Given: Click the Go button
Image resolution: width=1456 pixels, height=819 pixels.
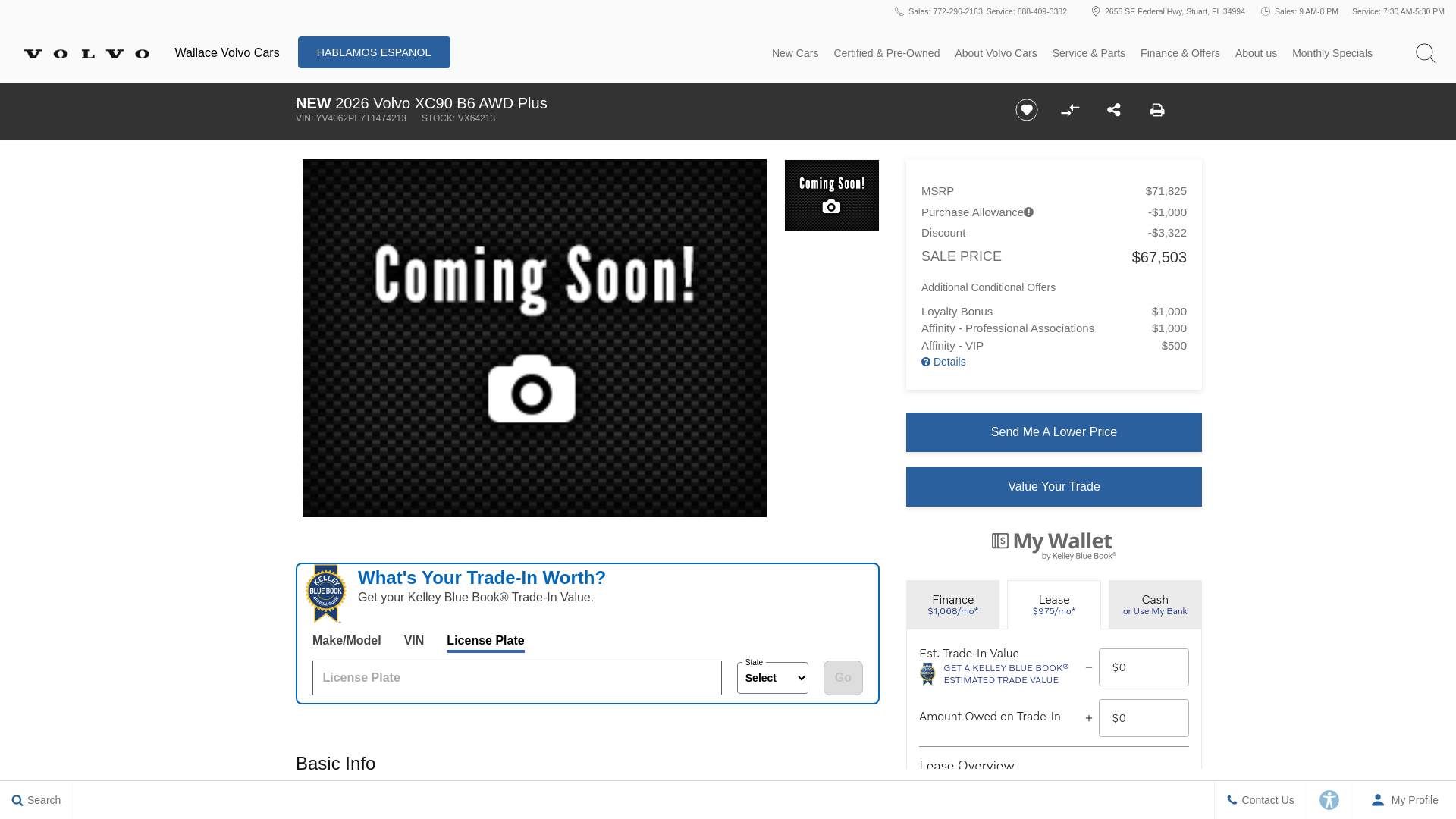Looking at the screenshot, I should point(843,678).
